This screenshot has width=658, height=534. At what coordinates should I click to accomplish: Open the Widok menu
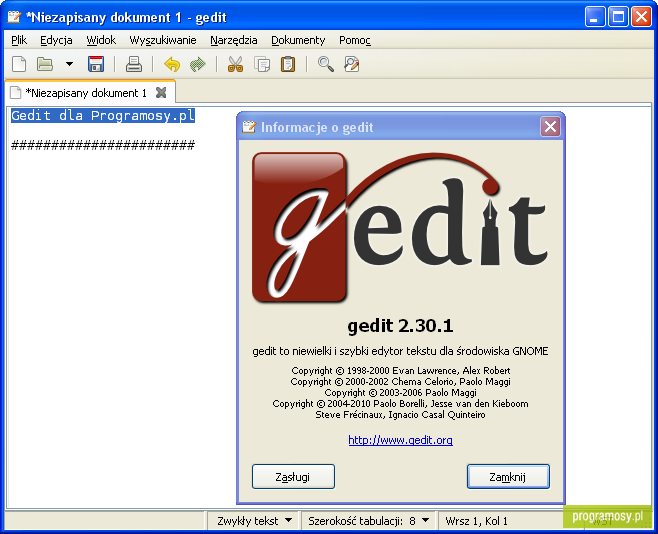tap(101, 40)
